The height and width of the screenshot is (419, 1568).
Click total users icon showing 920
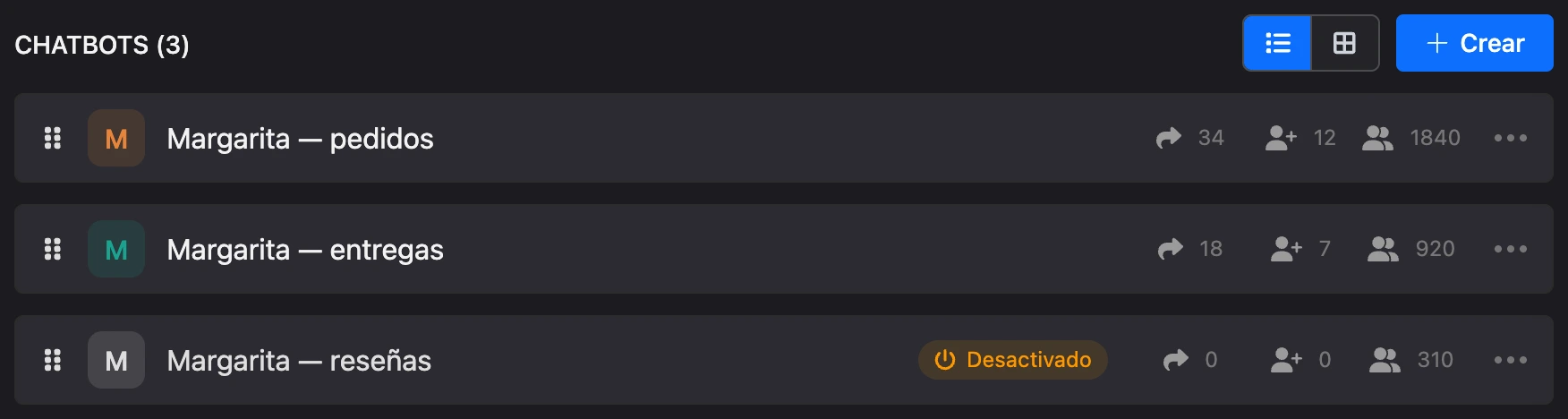click(1383, 249)
